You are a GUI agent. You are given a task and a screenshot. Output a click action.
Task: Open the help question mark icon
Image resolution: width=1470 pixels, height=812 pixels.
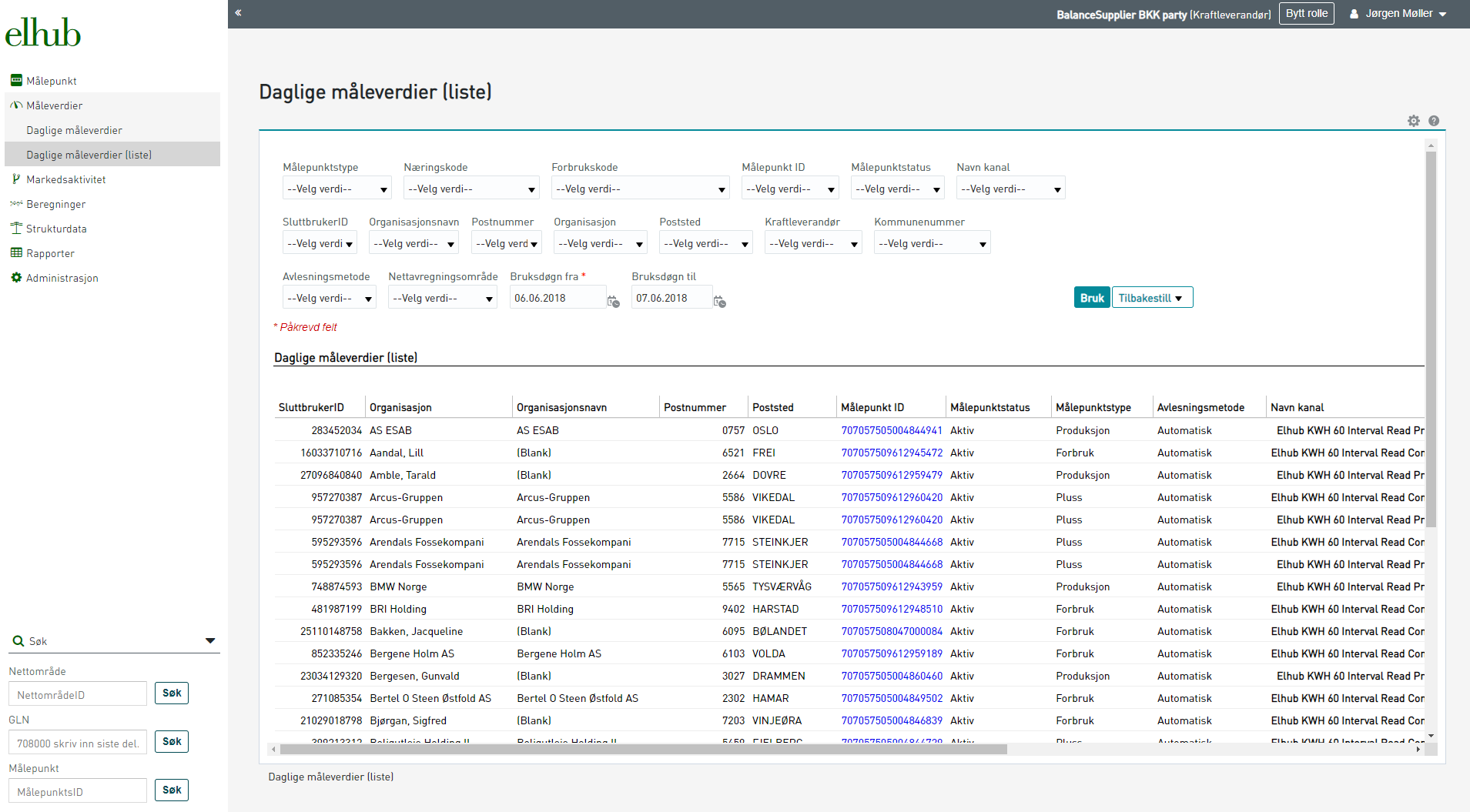pos(1434,121)
